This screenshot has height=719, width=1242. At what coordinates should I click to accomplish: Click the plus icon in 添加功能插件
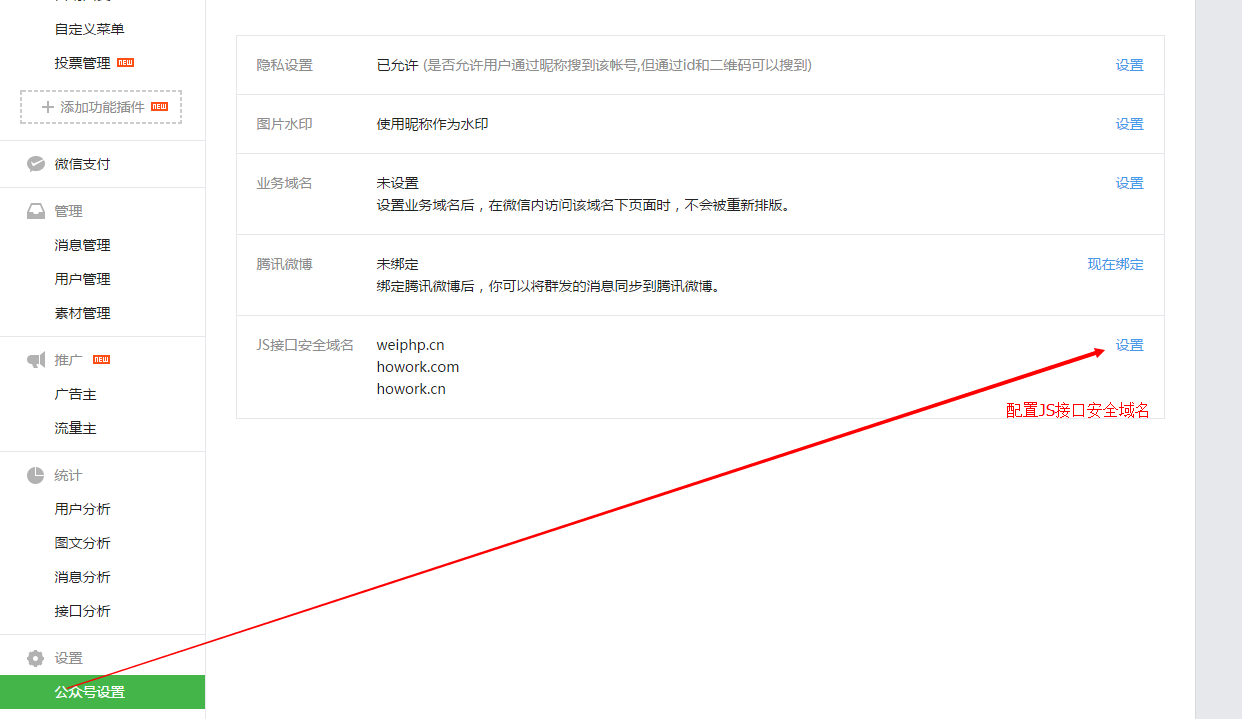tap(48, 107)
